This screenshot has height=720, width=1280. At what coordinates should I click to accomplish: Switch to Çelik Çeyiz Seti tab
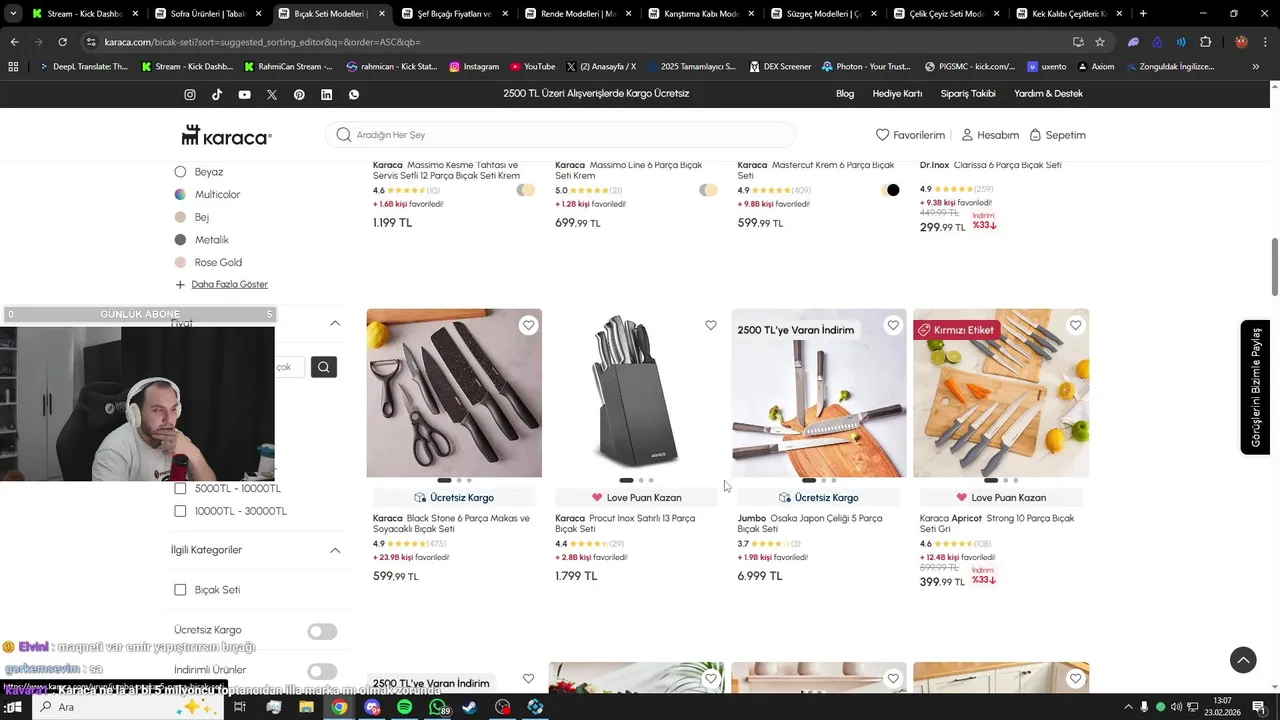pos(948,14)
